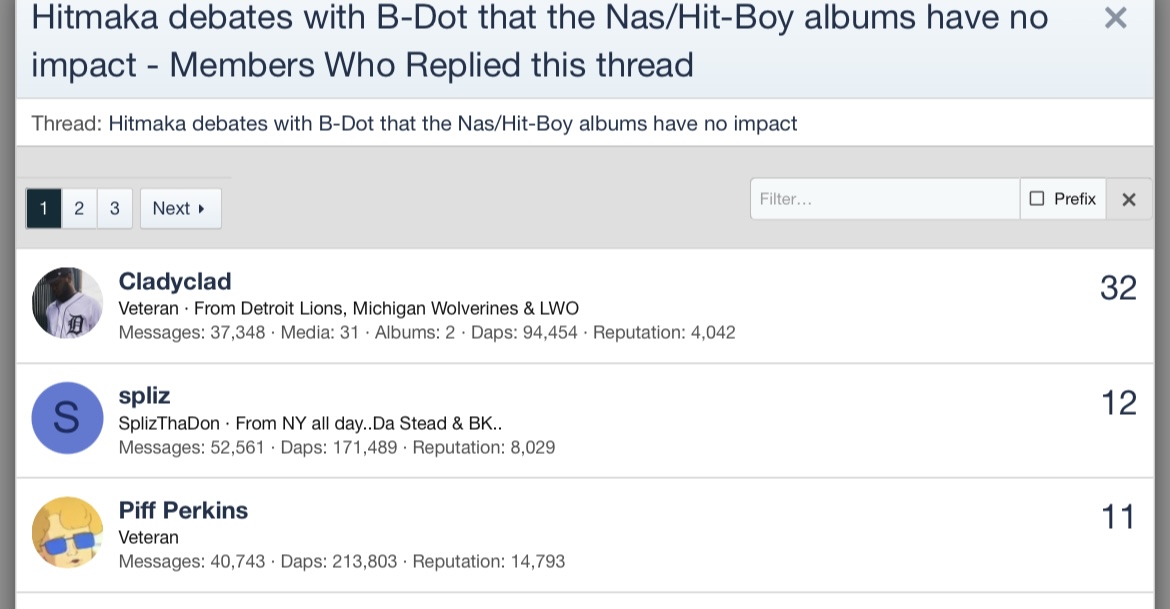Select page 1 in pagination
The width and height of the screenshot is (1170, 609).
pos(43,208)
